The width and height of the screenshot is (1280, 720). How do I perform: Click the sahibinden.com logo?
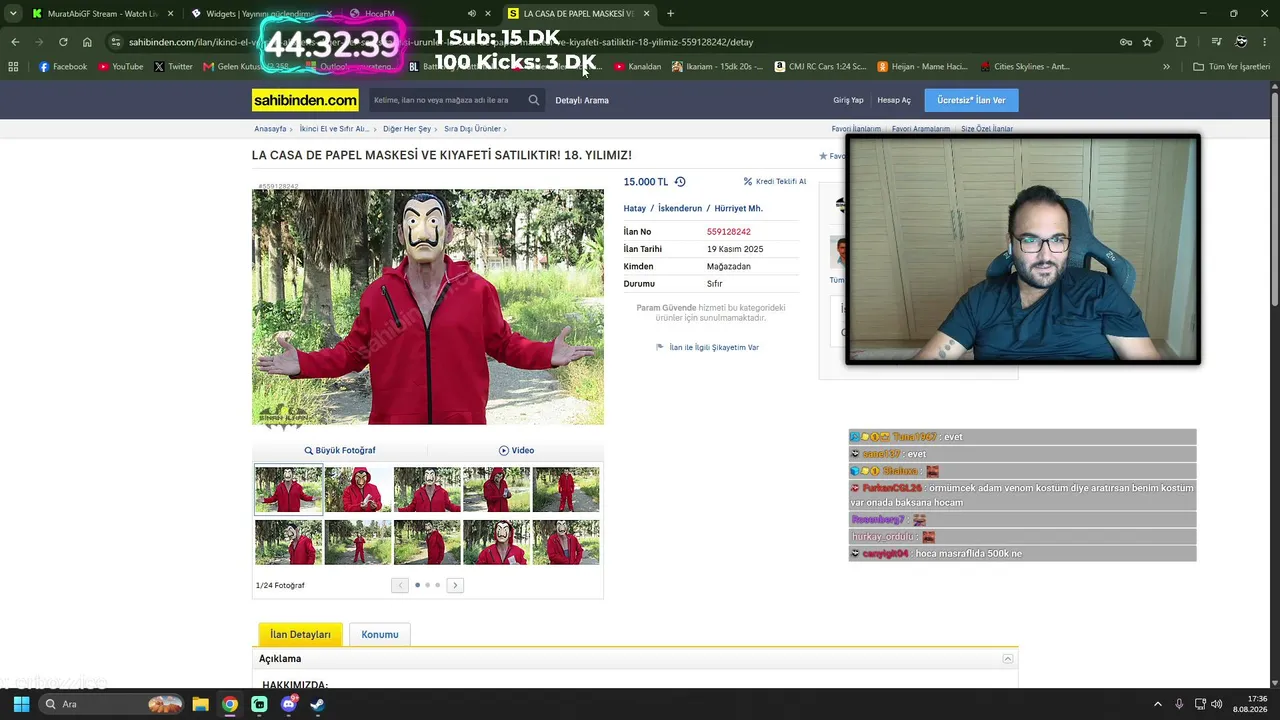(305, 100)
